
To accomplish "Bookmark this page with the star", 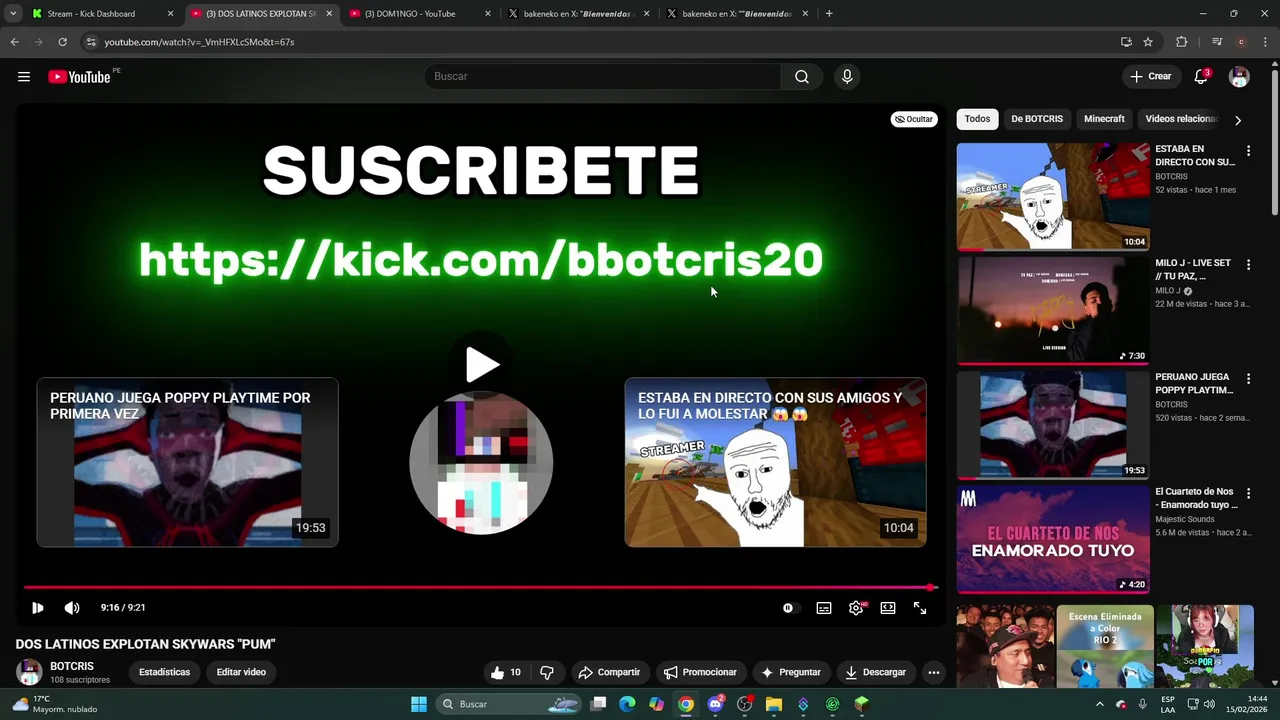I will 1148,42.
